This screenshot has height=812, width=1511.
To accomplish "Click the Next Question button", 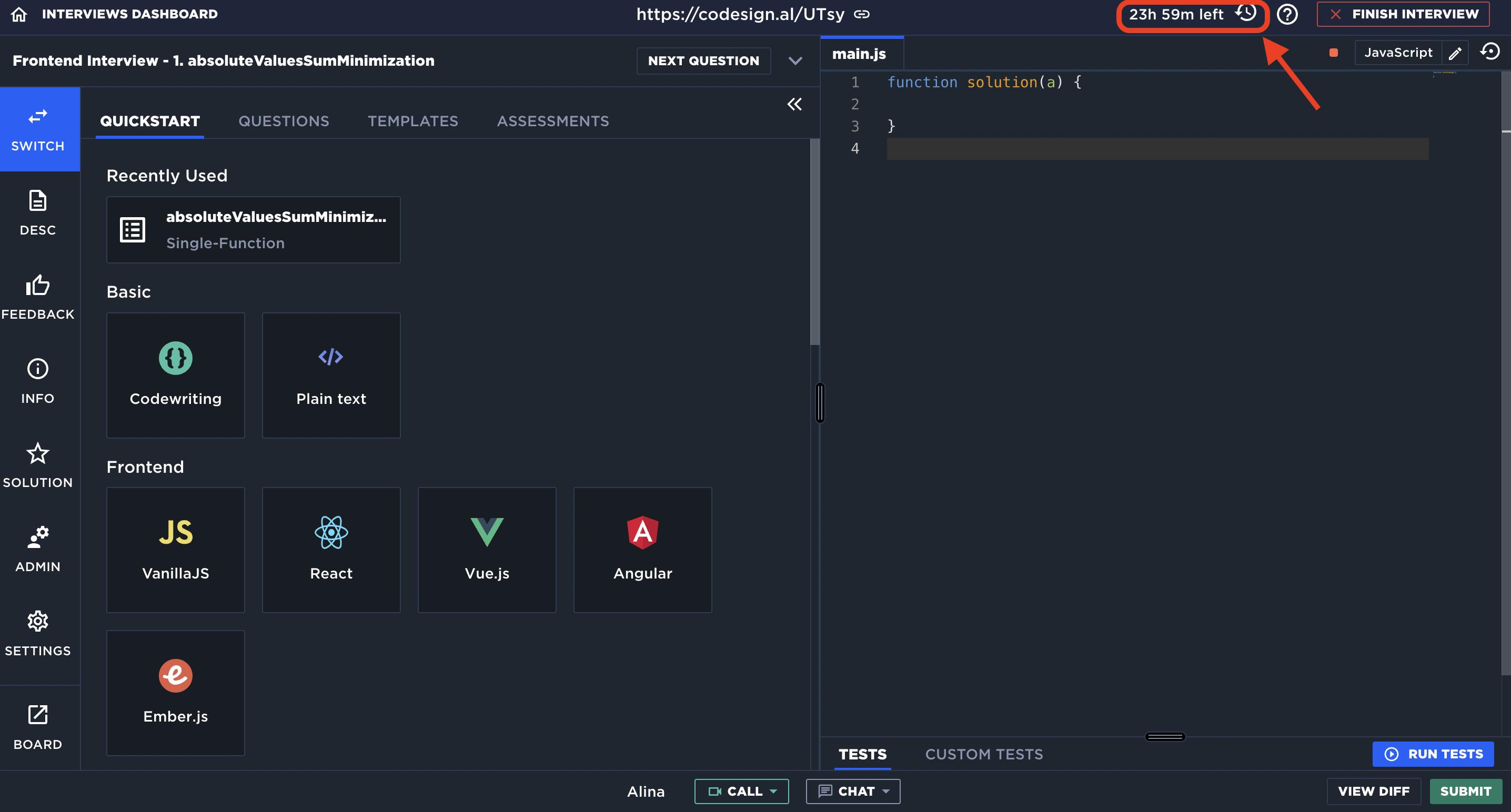I will [703, 61].
